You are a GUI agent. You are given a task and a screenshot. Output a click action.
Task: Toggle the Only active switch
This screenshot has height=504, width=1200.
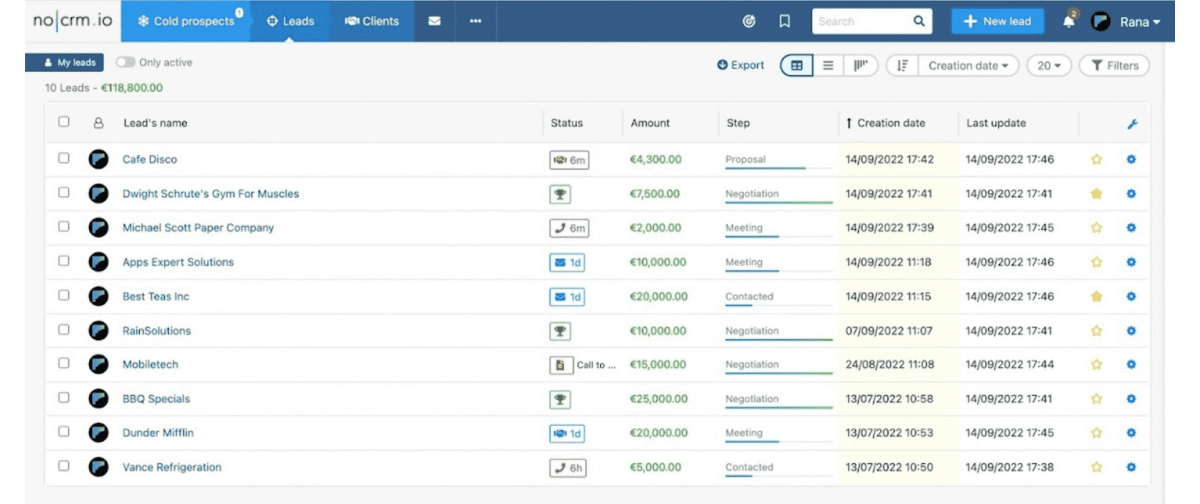[x=125, y=62]
